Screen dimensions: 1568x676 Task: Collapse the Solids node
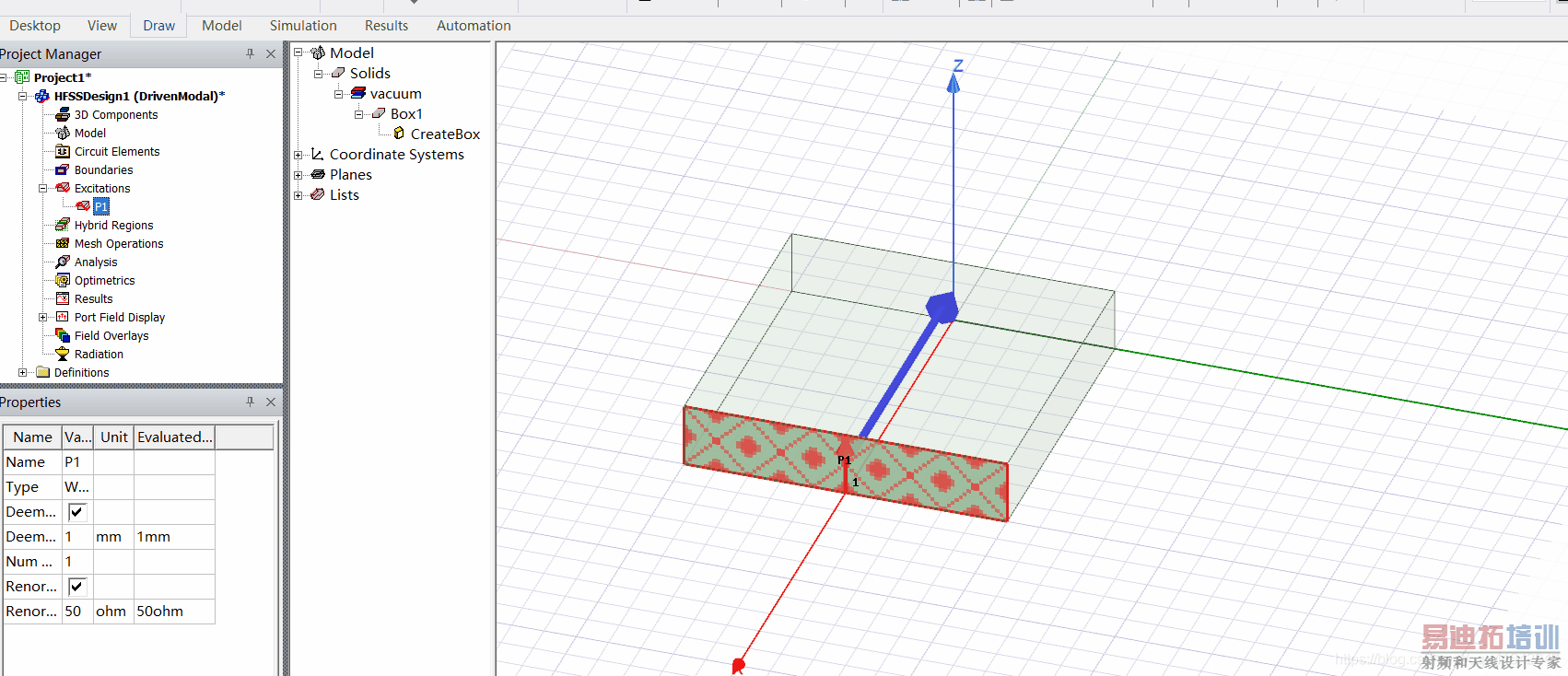pos(319,73)
